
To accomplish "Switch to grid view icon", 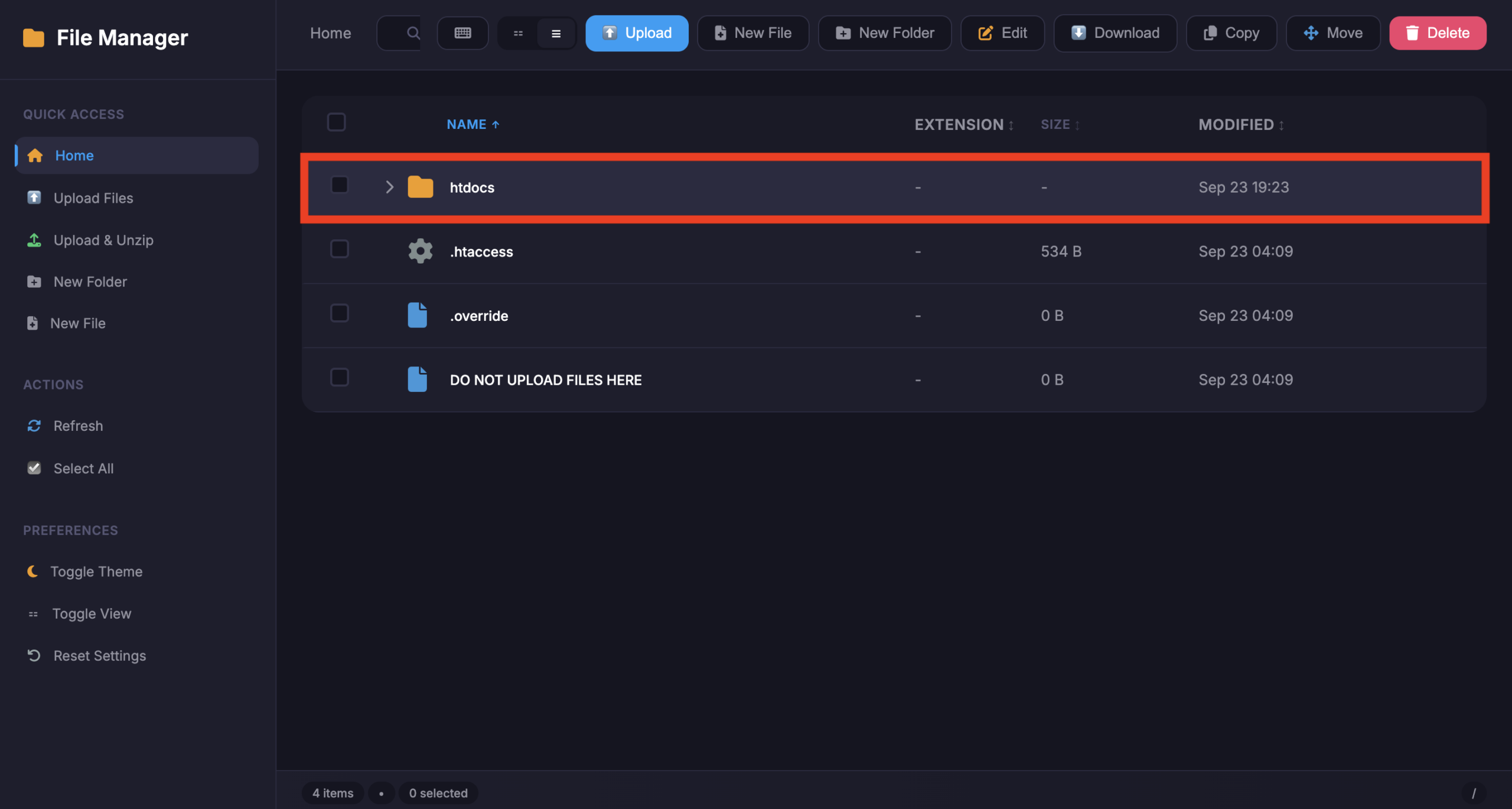I will pyautogui.click(x=518, y=34).
